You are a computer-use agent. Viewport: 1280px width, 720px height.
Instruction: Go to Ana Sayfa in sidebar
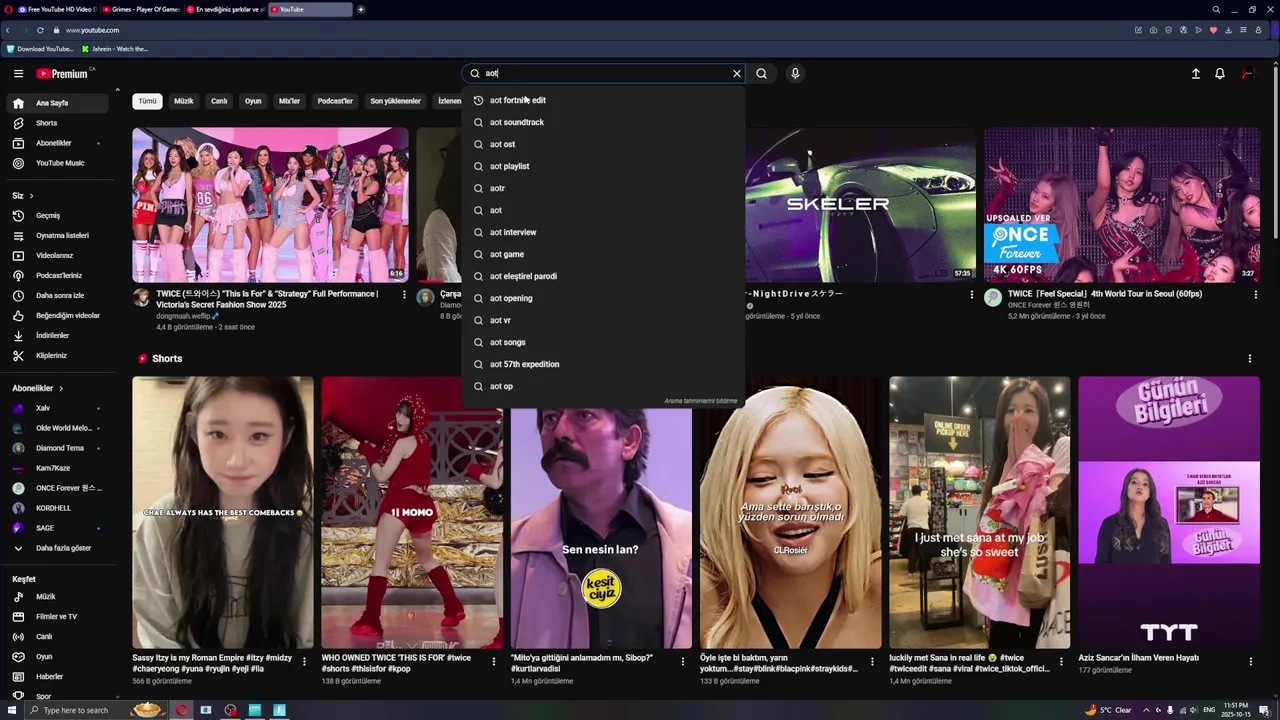coord(59,103)
